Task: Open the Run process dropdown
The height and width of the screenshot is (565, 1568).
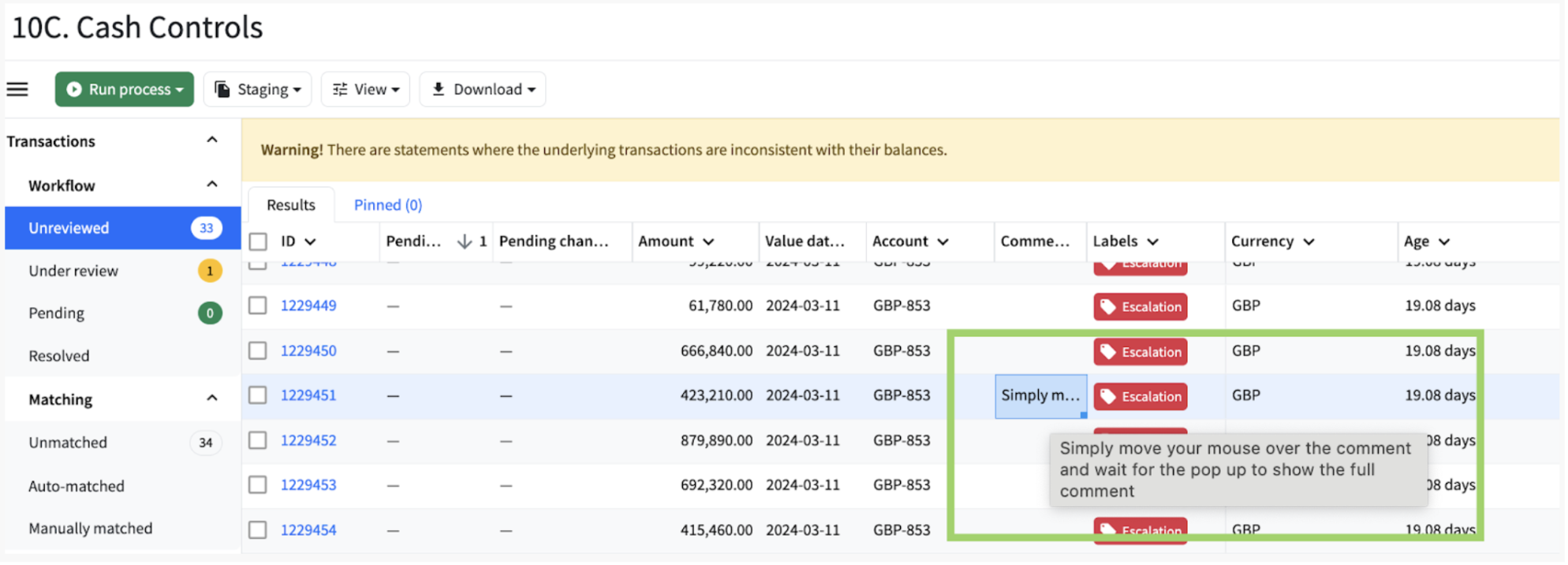Action: pos(125,89)
